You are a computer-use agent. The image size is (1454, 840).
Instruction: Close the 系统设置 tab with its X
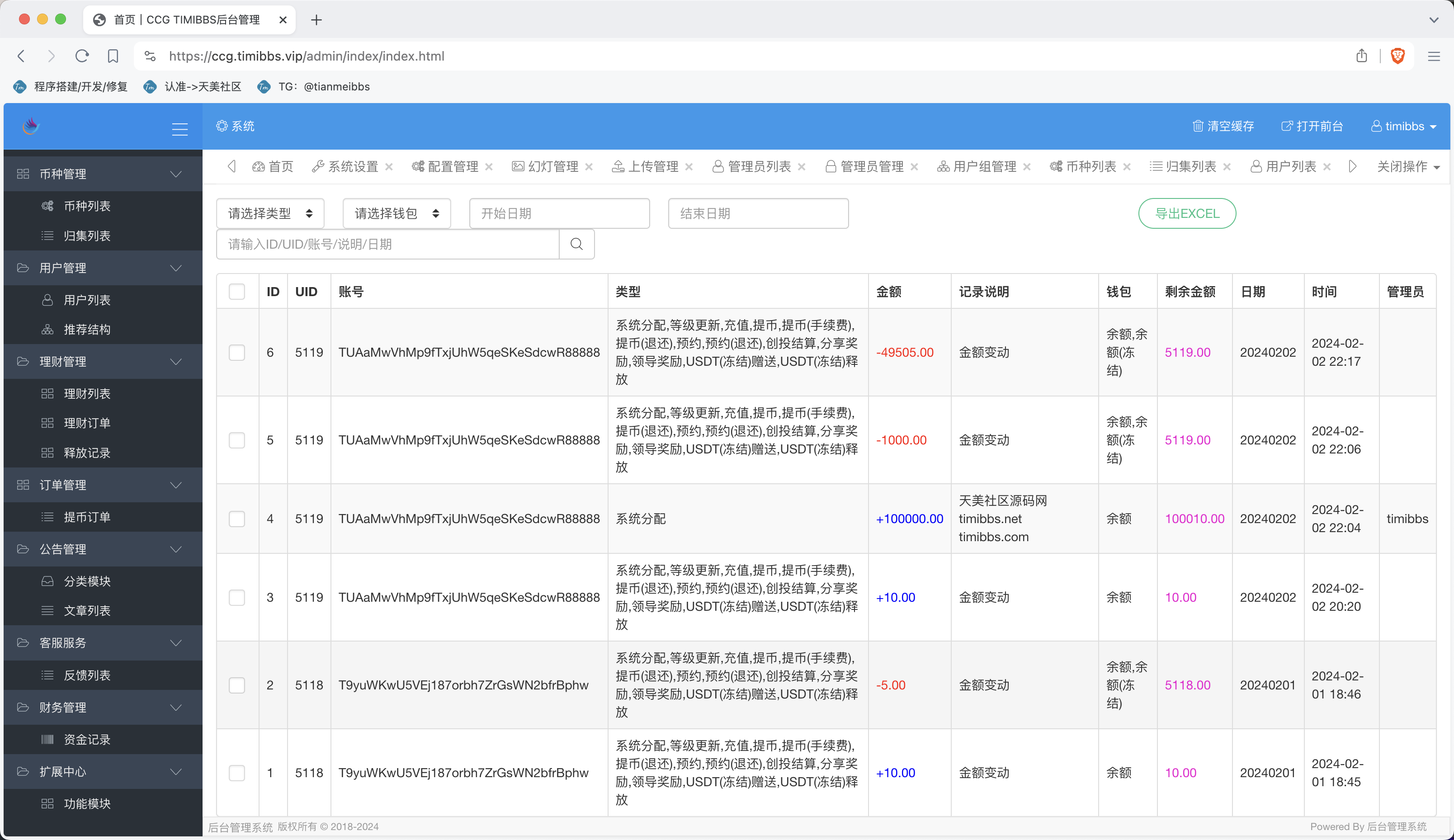[x=389, y=167]
